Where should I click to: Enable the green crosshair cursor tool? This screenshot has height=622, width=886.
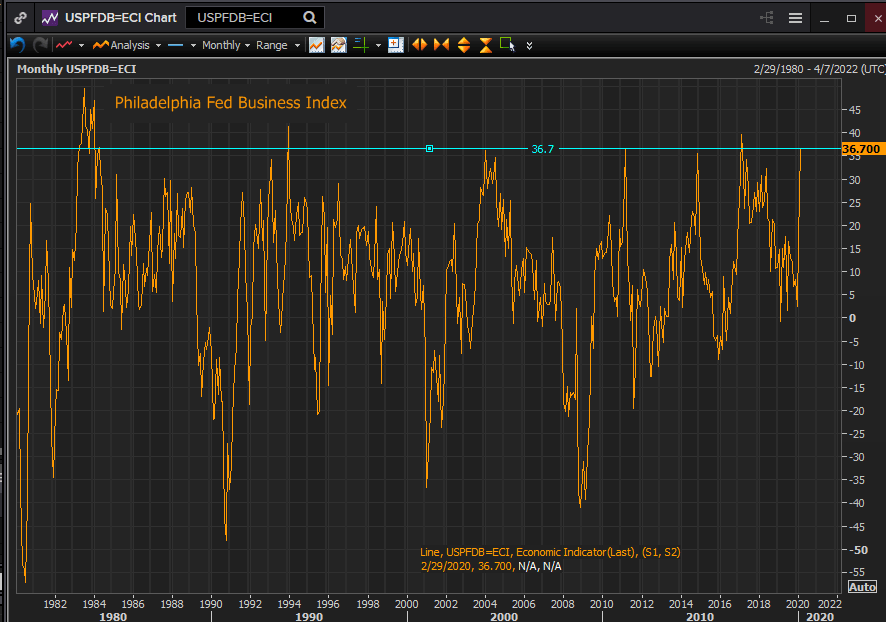pyautogui.click(x=361, y=45)
